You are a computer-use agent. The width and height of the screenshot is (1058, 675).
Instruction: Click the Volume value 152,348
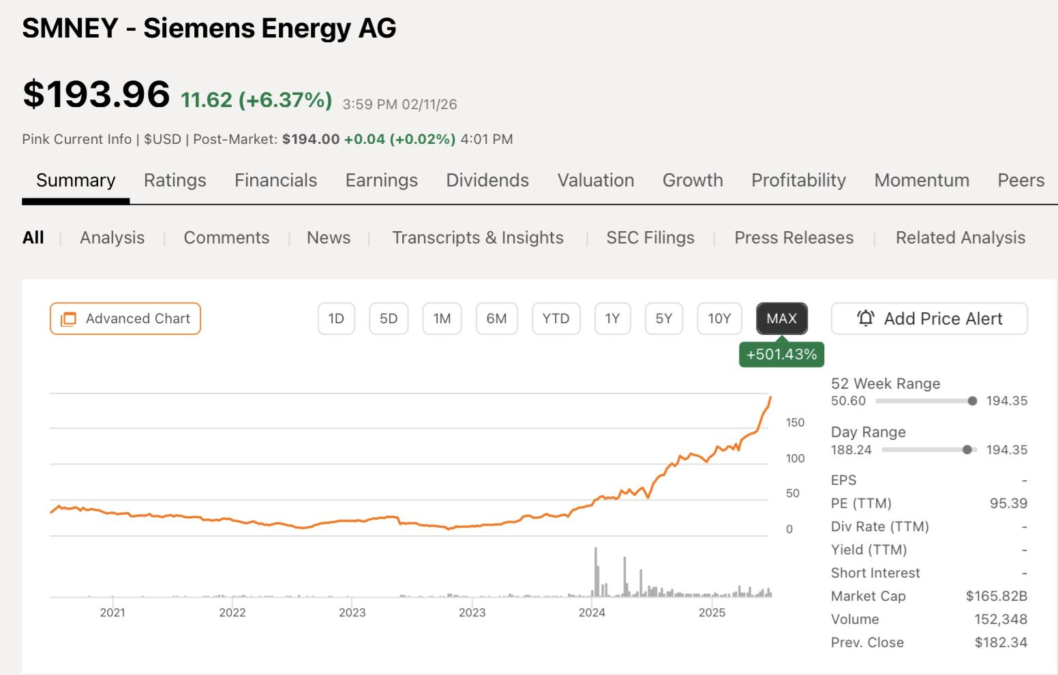(1001, 619)
